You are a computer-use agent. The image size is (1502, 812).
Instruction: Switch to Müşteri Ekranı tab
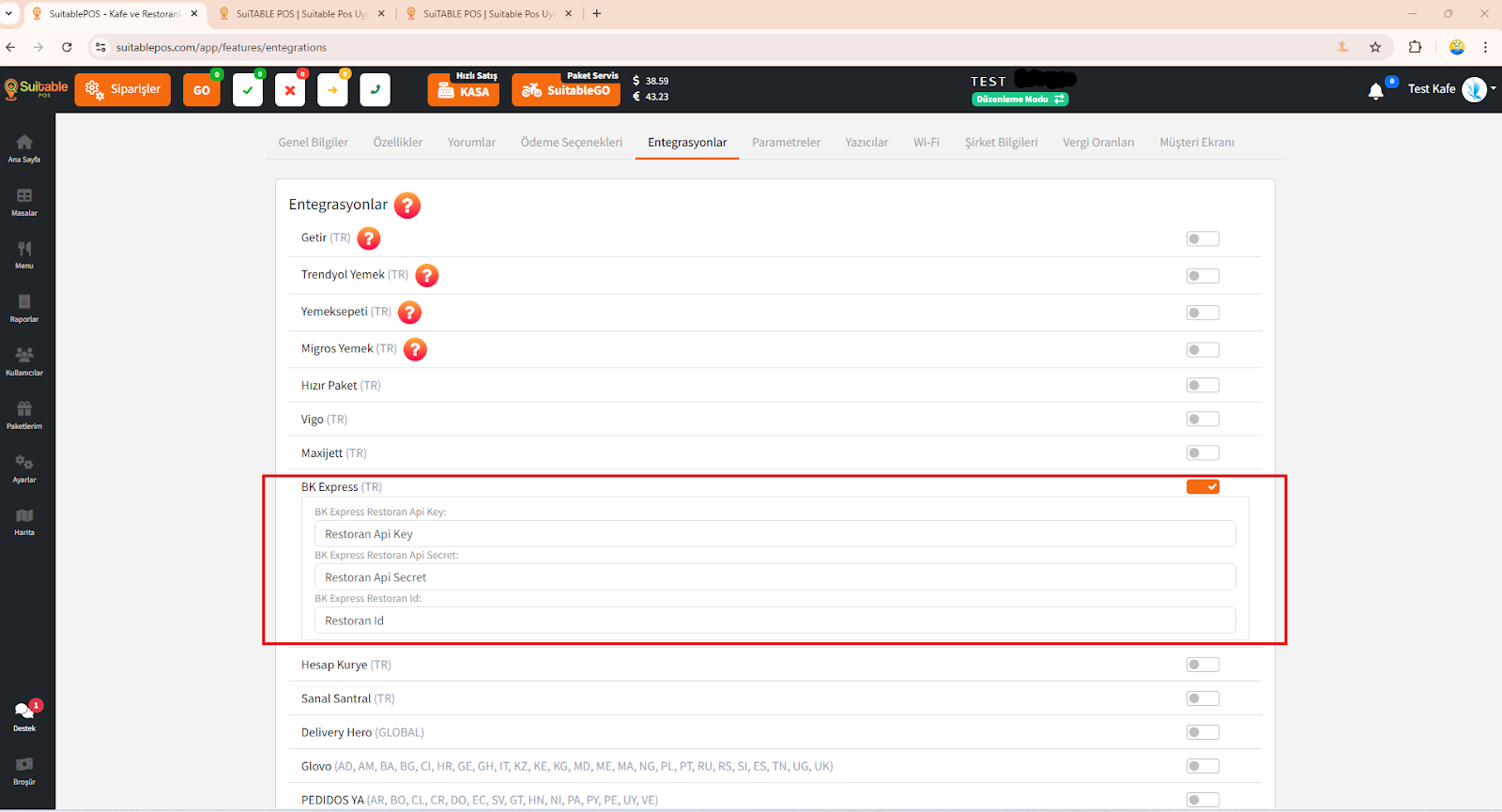coord(1197,143)
